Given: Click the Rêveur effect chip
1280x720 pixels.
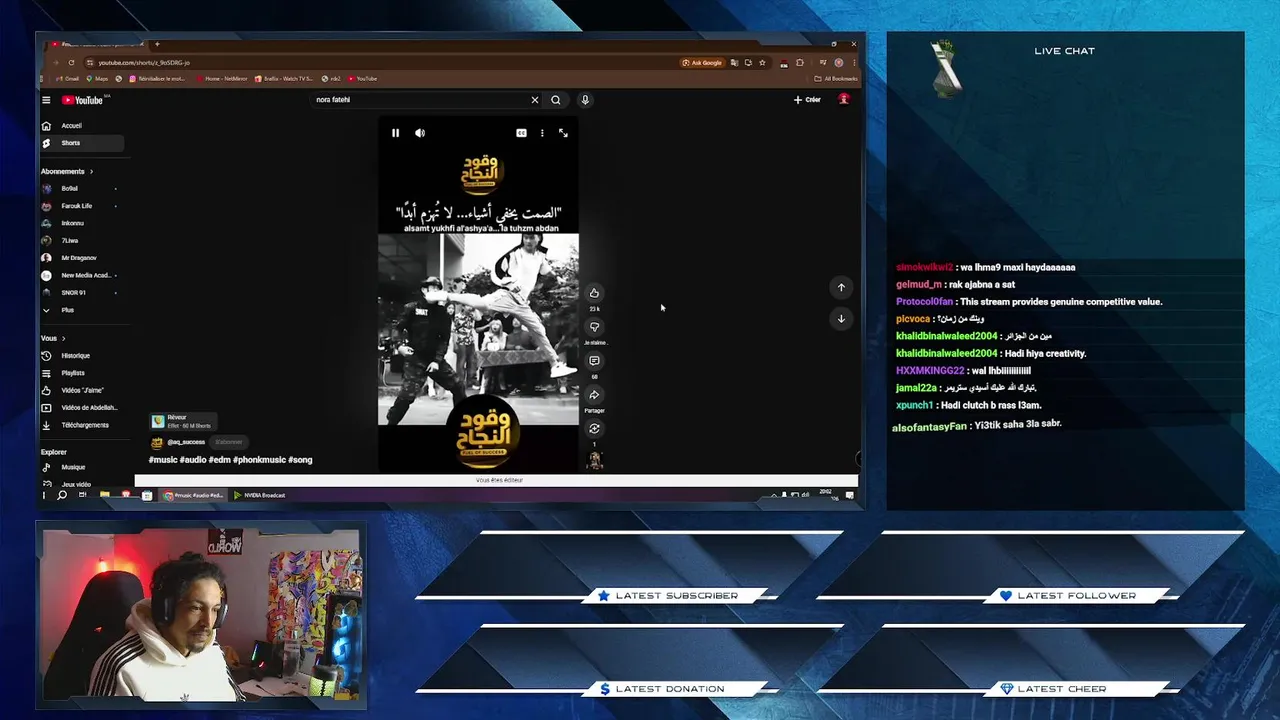Looking at the screenshot, I should [182, 421].
